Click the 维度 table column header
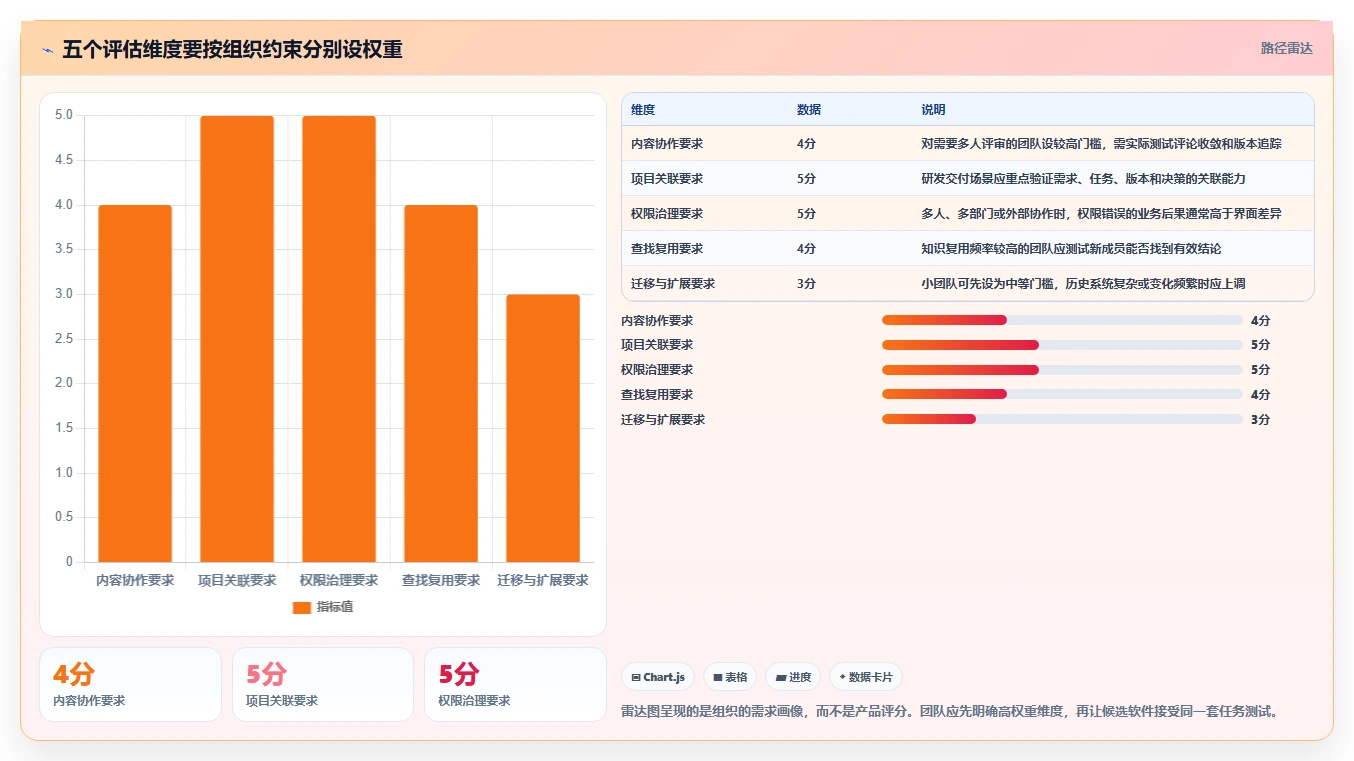 point(643,109)
